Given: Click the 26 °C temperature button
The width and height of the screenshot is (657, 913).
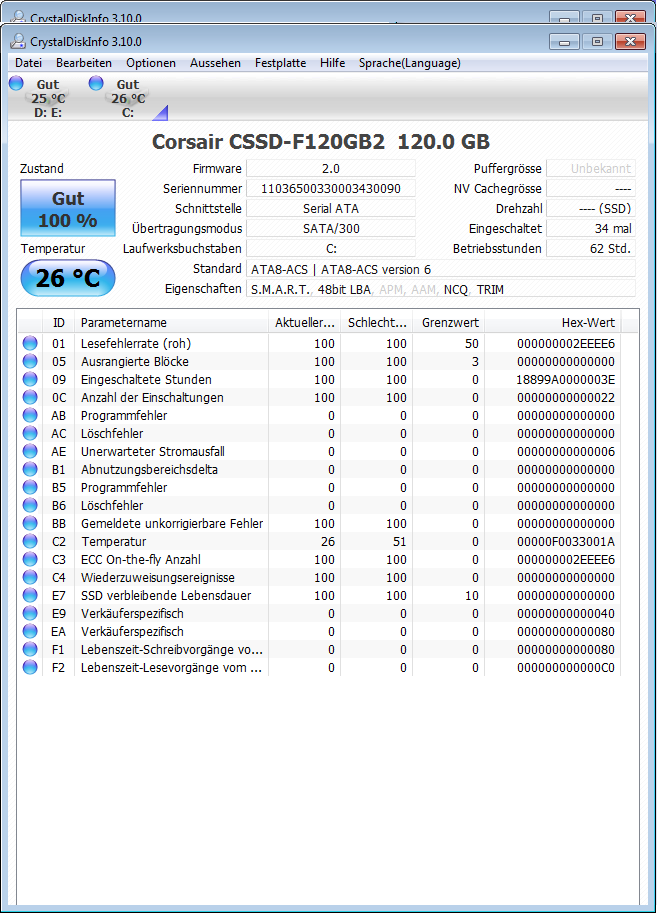Looking at the screenshot, I should coord(68,278).
